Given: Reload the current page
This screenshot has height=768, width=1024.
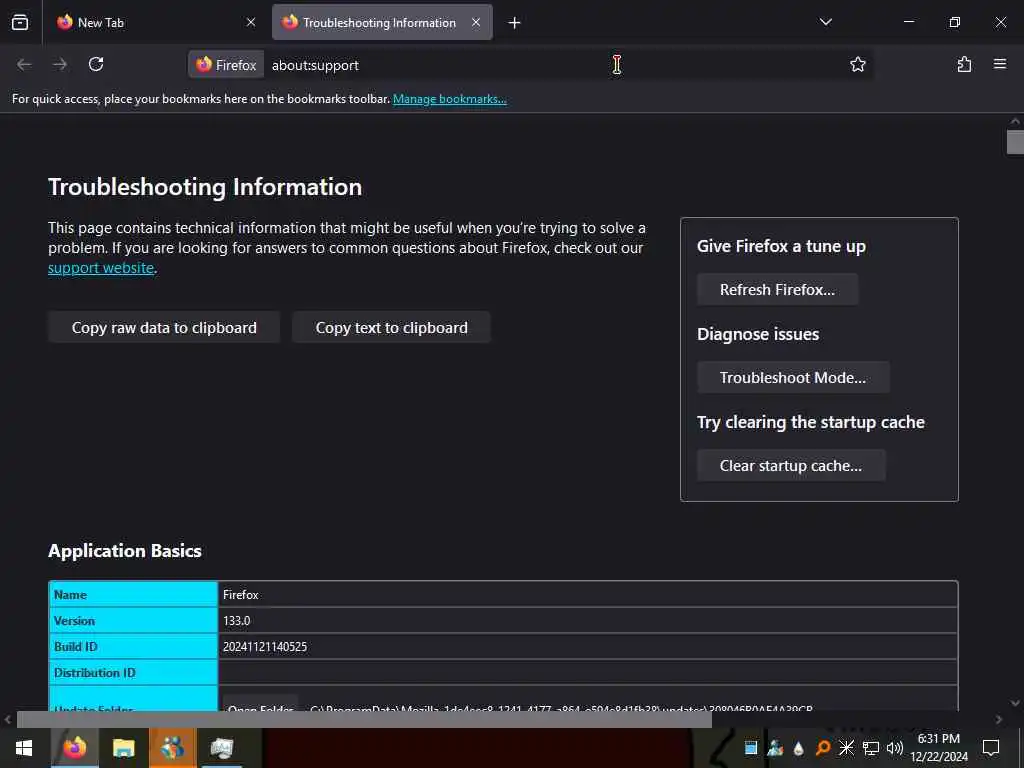Looking at the screenshot, I should coord(96,64).
